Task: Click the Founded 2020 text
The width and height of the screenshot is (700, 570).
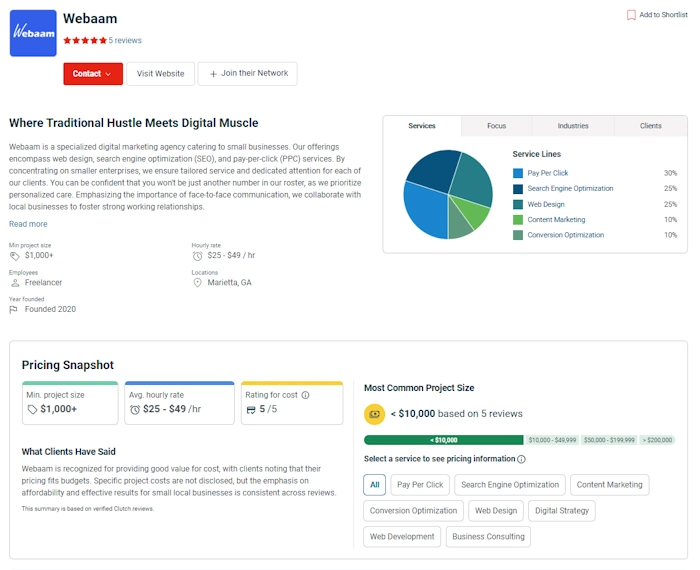Action: click(50, 309)
